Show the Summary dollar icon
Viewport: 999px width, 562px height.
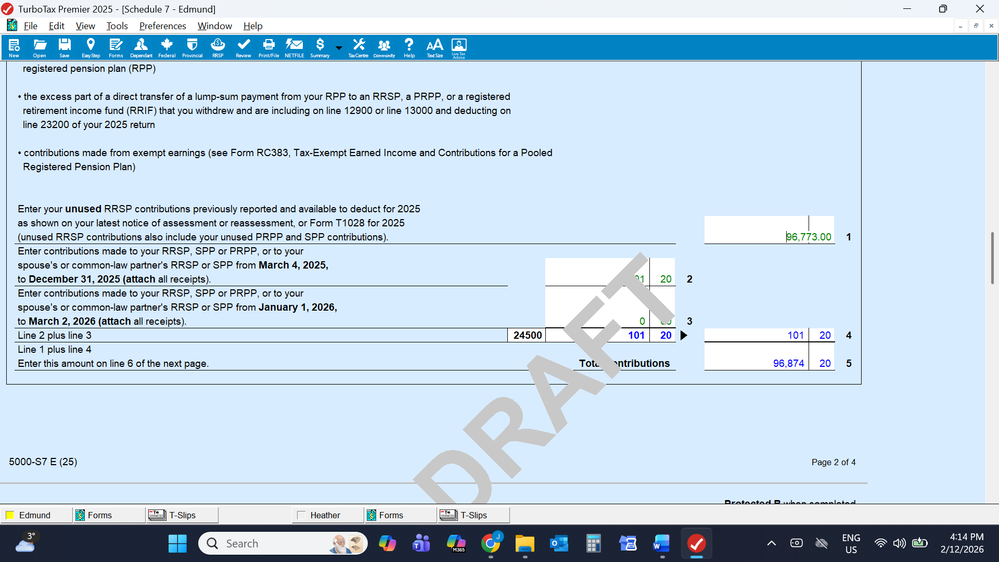click(x=320, y=48)
